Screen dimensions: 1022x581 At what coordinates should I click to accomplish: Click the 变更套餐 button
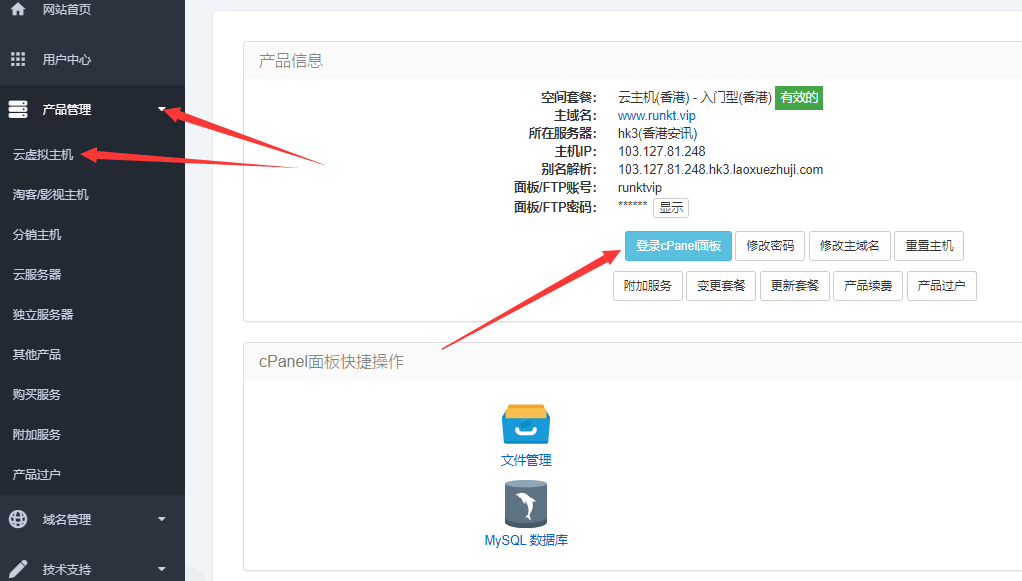tap(721, 286)
